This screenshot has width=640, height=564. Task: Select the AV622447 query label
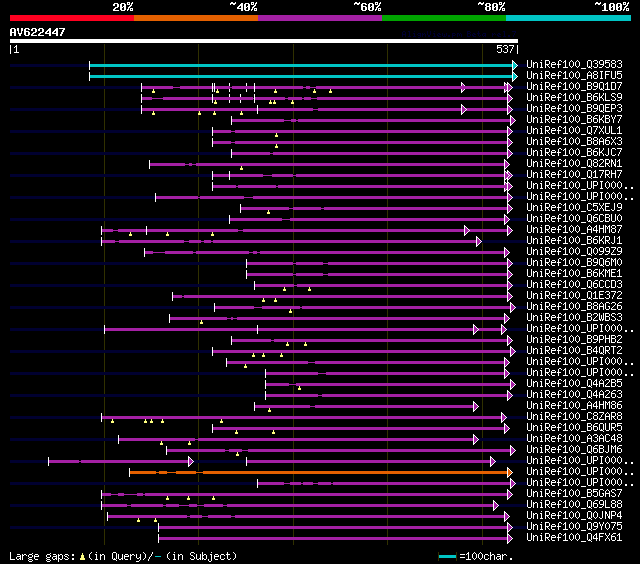click(38, 32)
